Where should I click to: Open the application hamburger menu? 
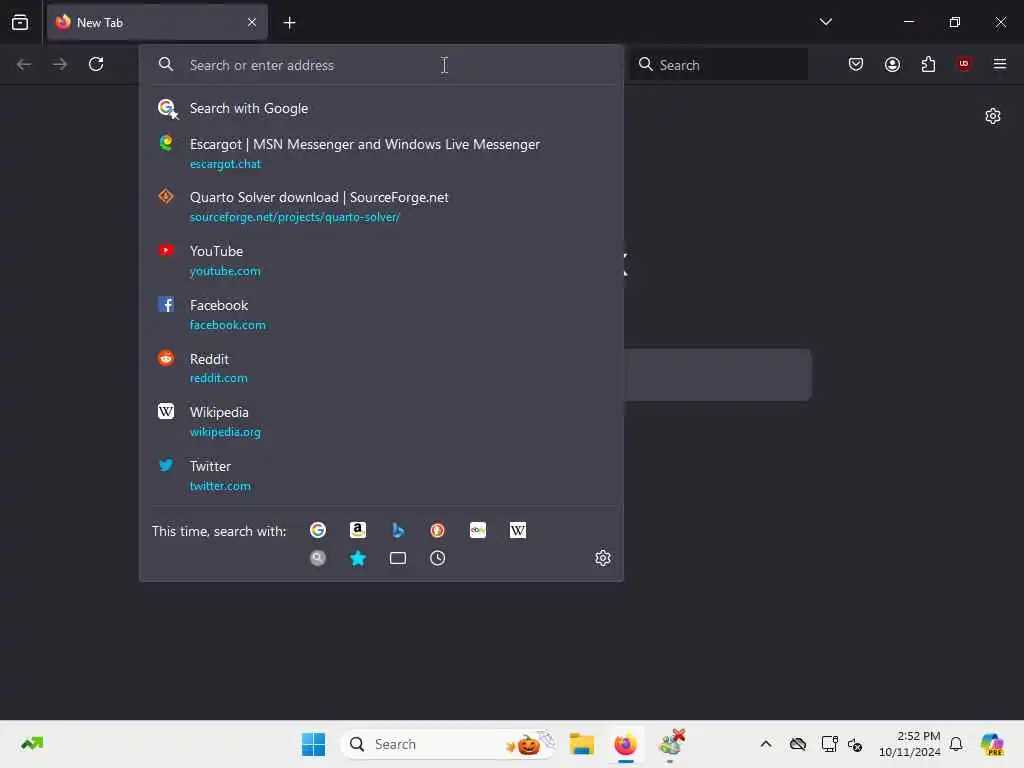[999, 64]
